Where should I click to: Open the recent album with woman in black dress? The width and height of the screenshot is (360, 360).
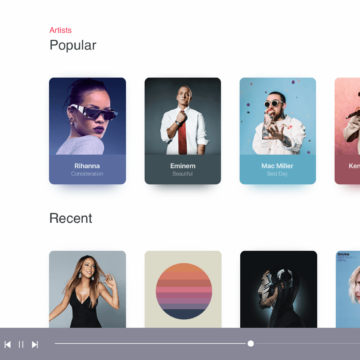pyautogui.click(x=87, y=289)
